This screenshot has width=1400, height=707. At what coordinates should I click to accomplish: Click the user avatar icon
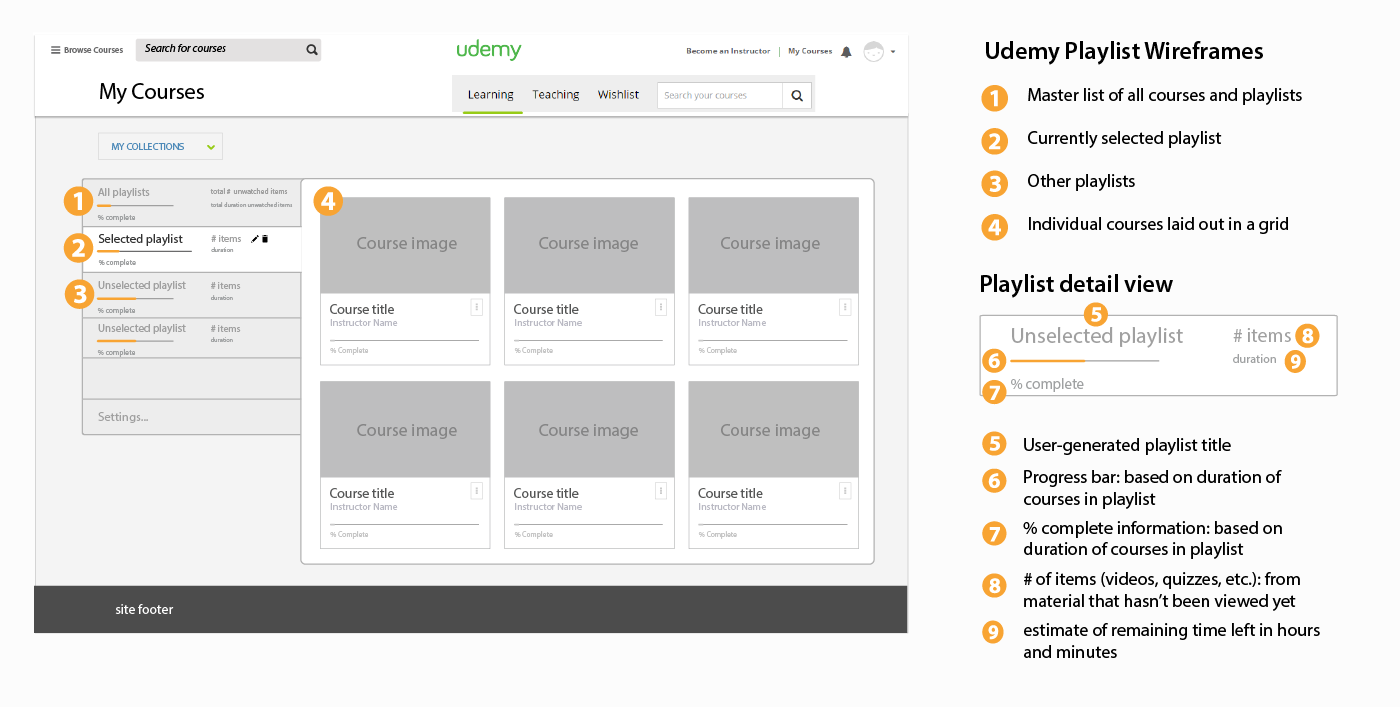(874, 51)
